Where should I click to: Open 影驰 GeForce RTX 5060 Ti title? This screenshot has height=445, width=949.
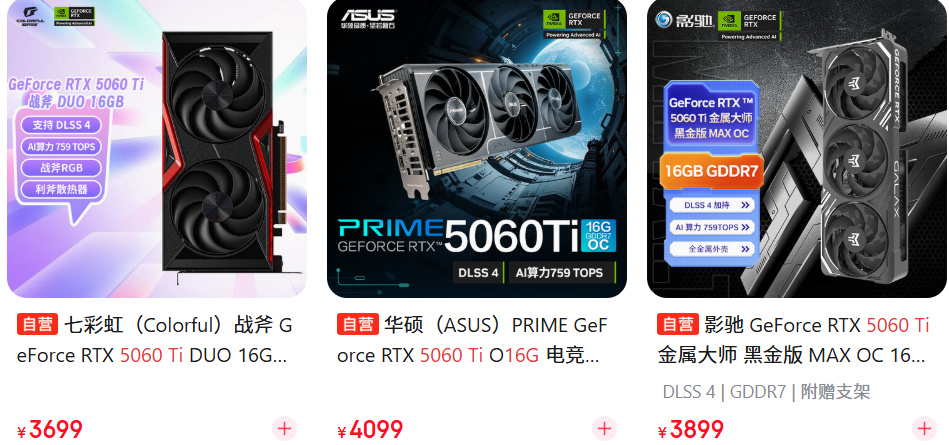[x=793, y=340]
